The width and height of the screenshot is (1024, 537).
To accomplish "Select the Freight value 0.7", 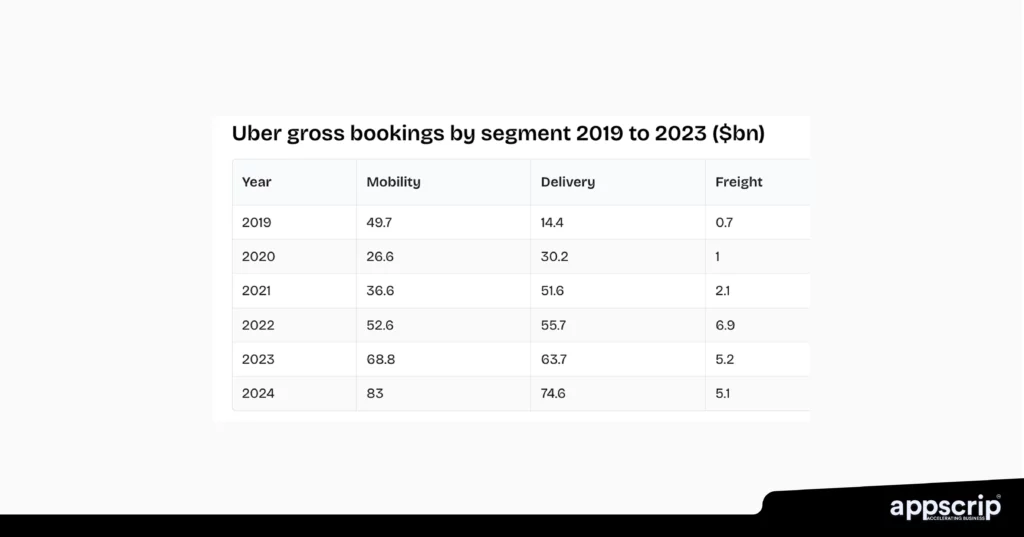I will click(725, 222).
